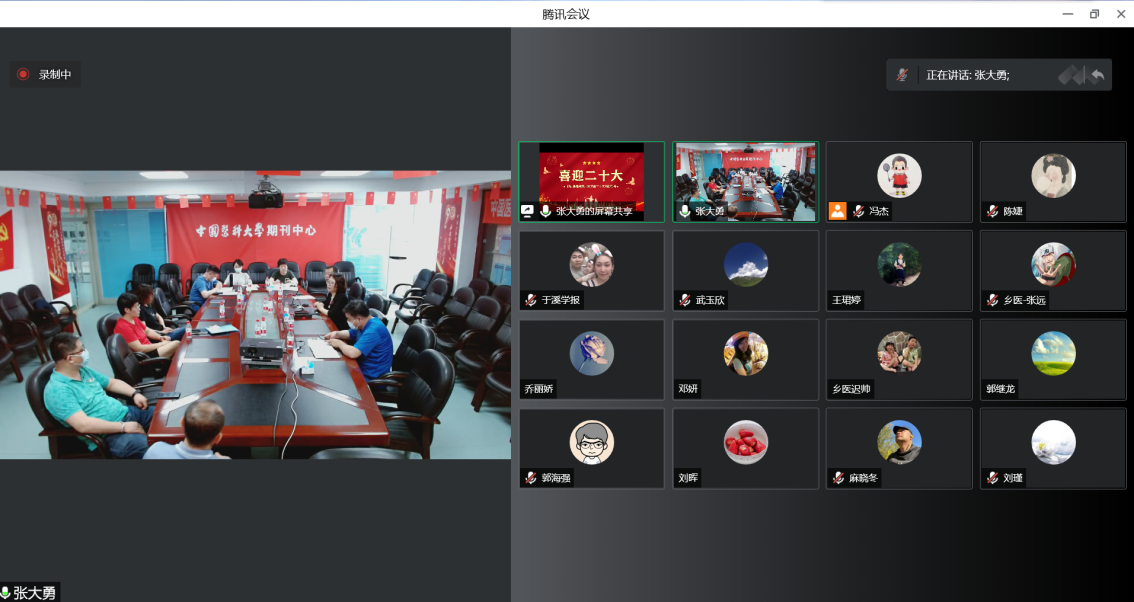Click the return arrow in speaking bar
The width and height of the screenshot is (1134, 602).
pos(1097,75)
